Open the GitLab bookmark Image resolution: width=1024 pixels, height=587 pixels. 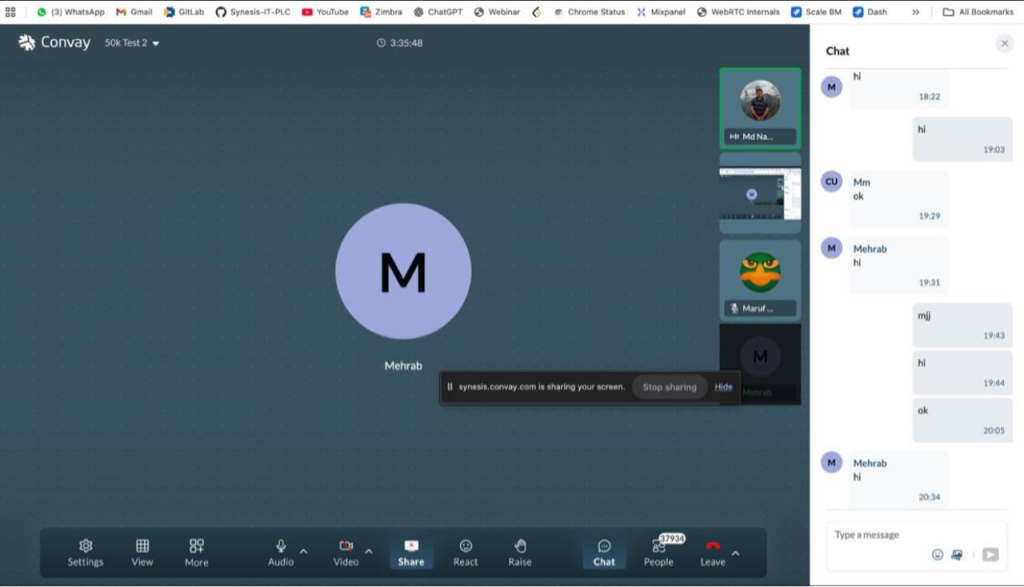[183, 12]
